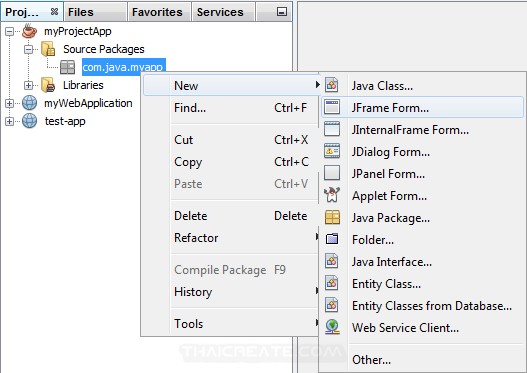527x373 pixels.
Task: Select Applet Form... menu entry
Action: pyautogui.click(x=422, y=196)
